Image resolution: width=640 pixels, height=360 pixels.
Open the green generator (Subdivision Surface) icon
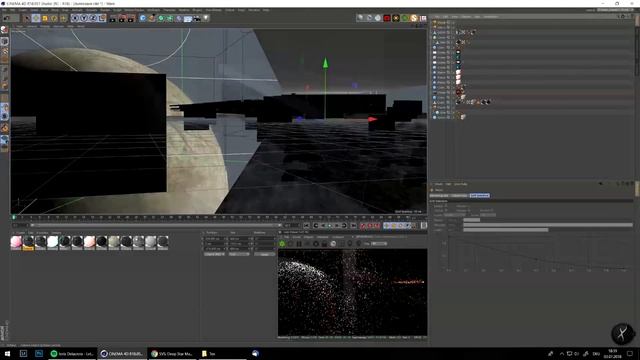click(161, 18)
